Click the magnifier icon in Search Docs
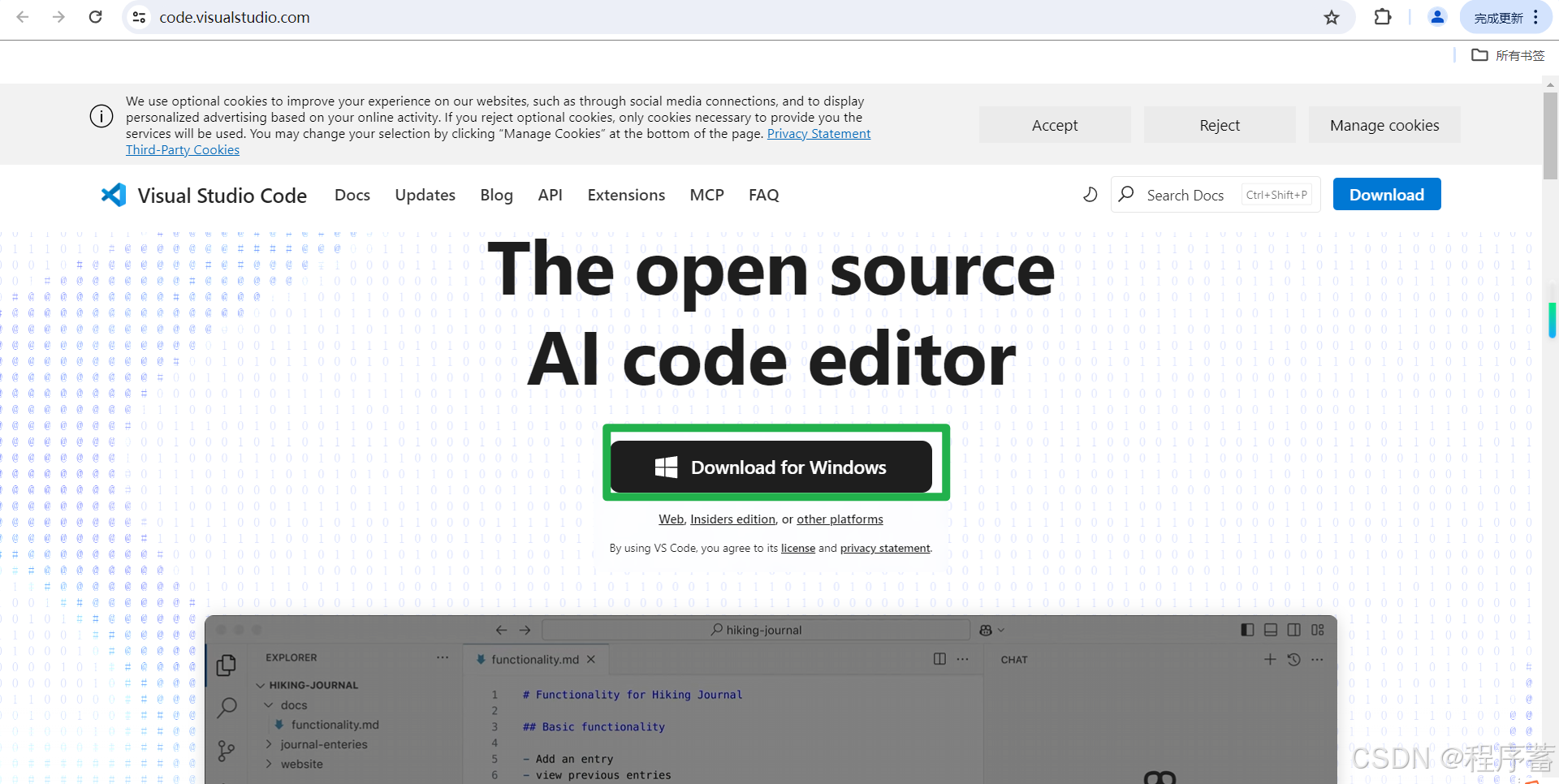The height and width of the screenshot is (784, 1559). point(1126,195)
